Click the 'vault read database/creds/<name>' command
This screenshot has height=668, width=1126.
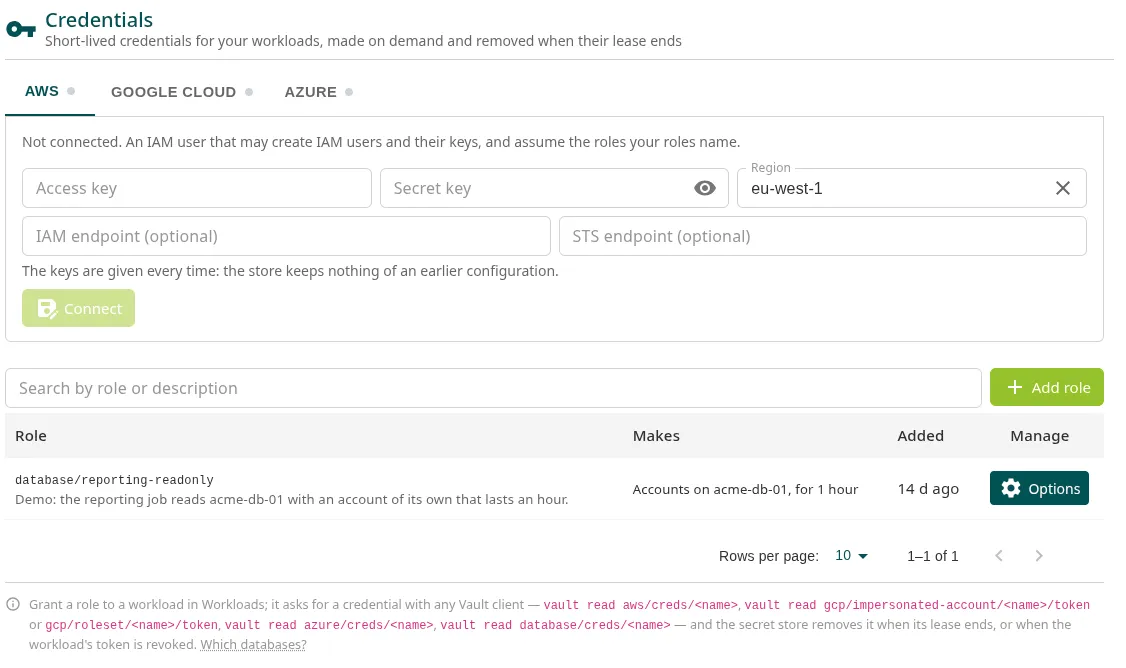(556, 625)
